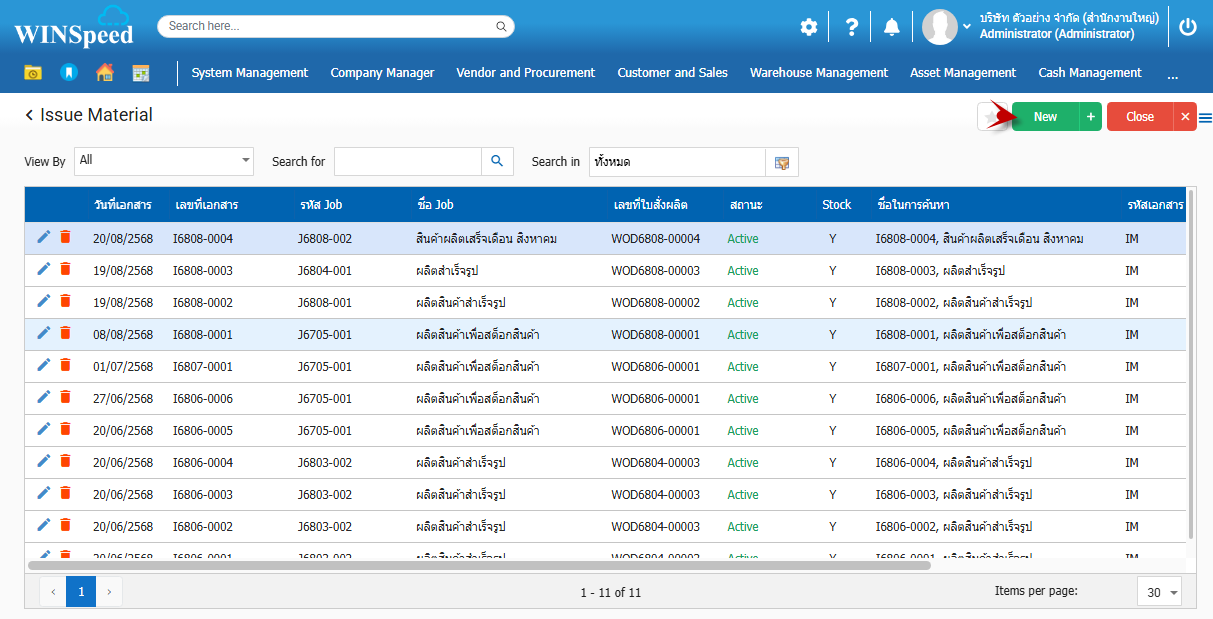The width and height of the screenshot is (1213, 619).
Task: Open the recent history folder icon
Action: point(33,73)
